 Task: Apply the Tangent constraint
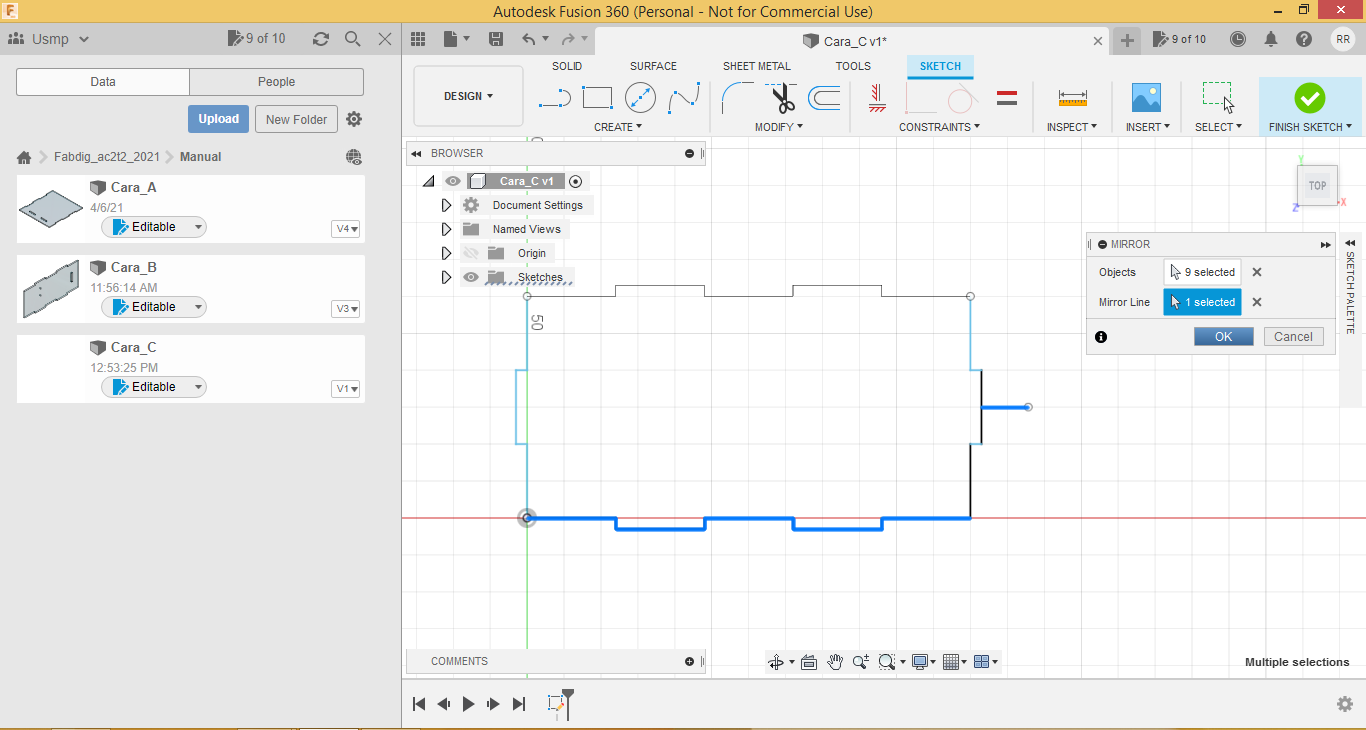(x=961, y=98)
